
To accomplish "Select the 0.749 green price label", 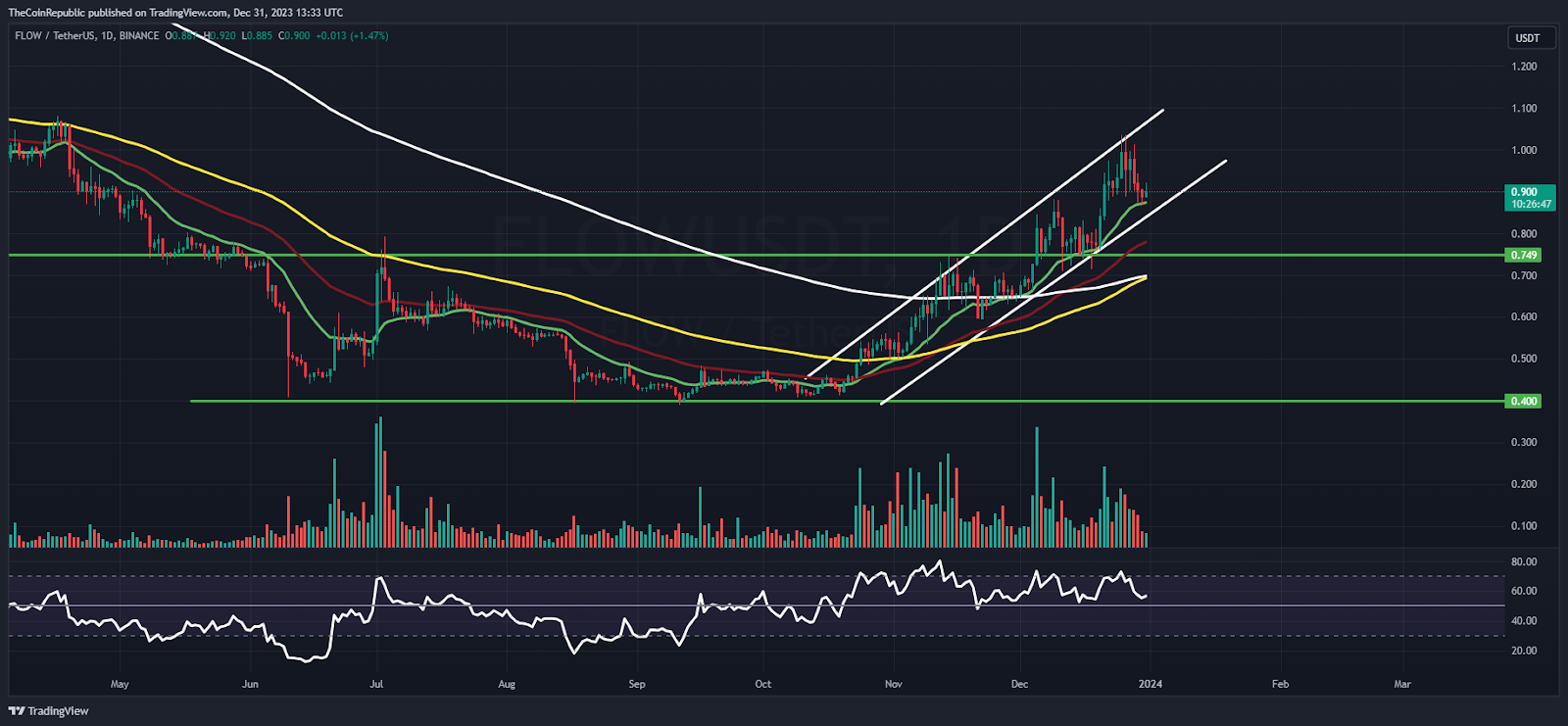I will (x=1524, y=255).
